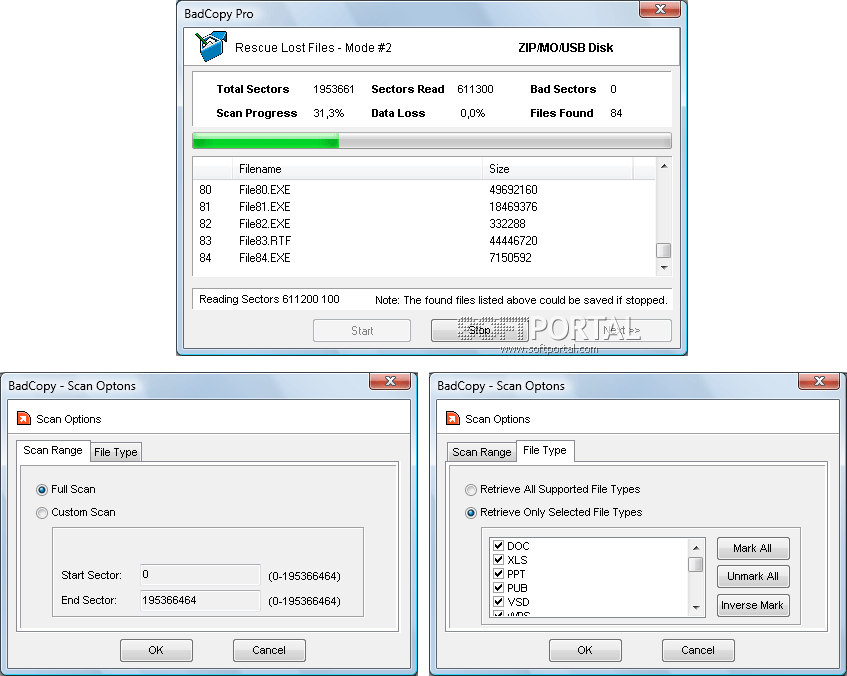Click the Files Found value 84
This screenshot has height=676, width=847.
point(616,113)
